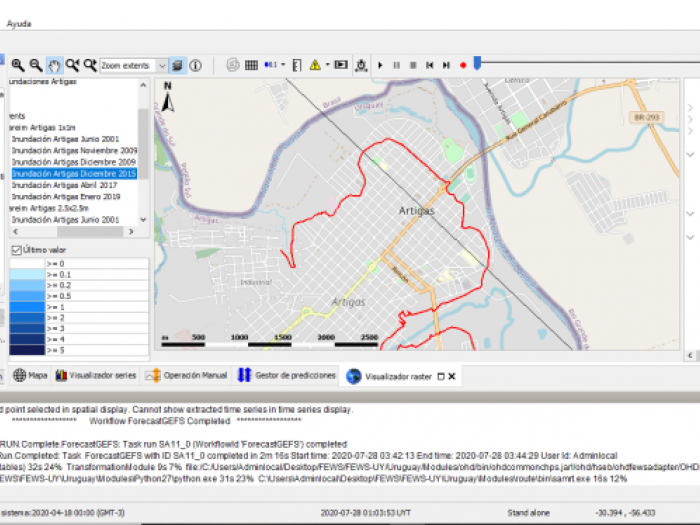This screenshot has width=700, height=525.
Task: Switch to the Mapa tab
Action: [x=30, y=376]
